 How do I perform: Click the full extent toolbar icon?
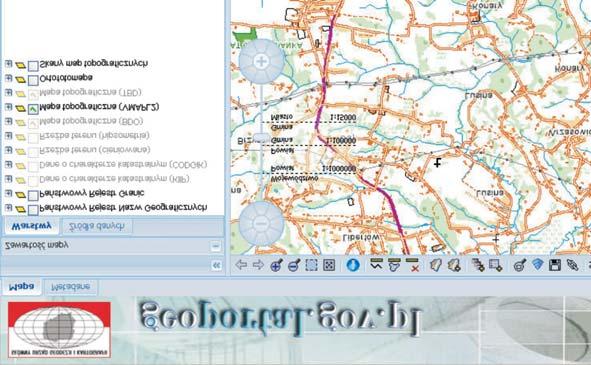pos(329,265)
